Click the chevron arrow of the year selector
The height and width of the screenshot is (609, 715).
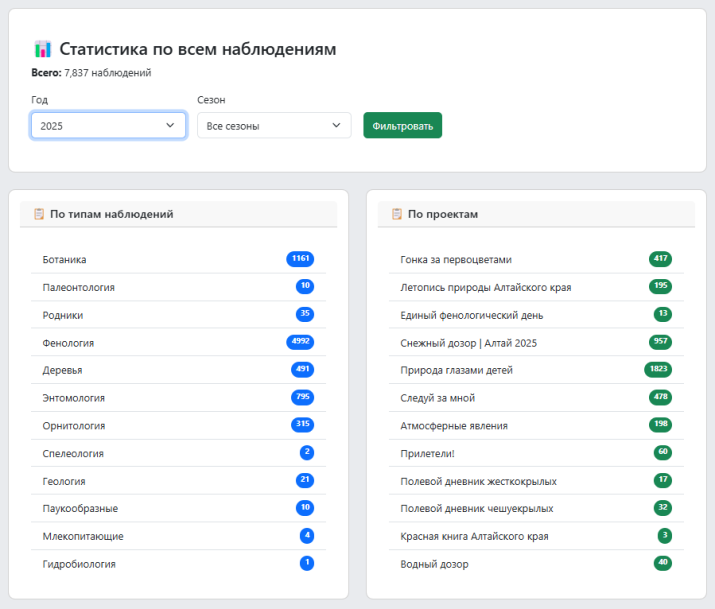coord(170,126)
